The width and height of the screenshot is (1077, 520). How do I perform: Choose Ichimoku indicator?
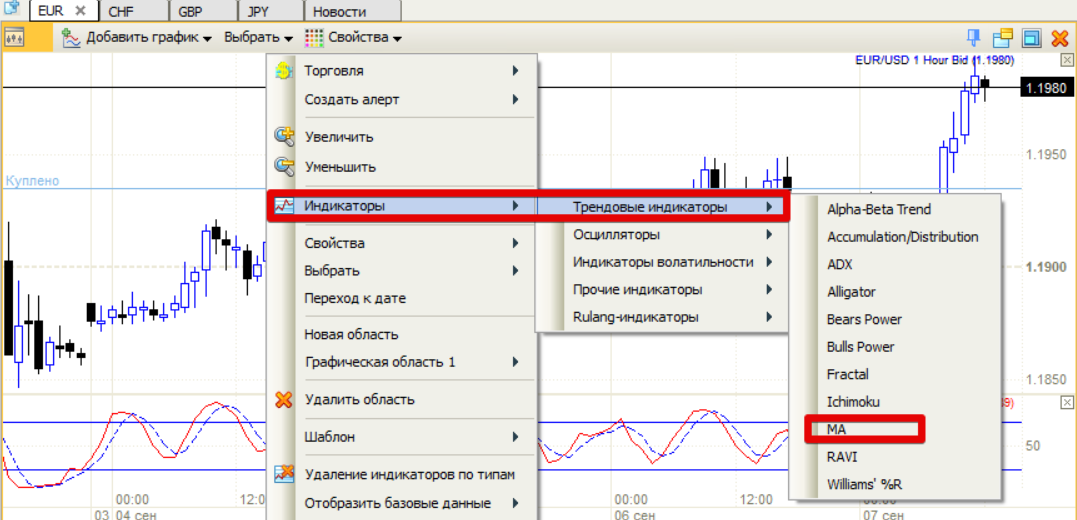point(851,402)
